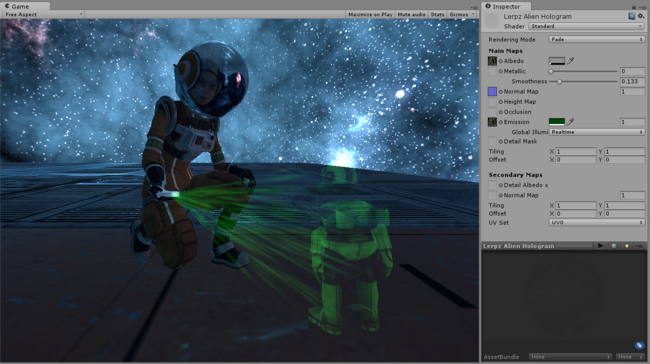The image size is (650, 364).
Task: Toggle Maximize on Play
Action: [x=370, y=15]
